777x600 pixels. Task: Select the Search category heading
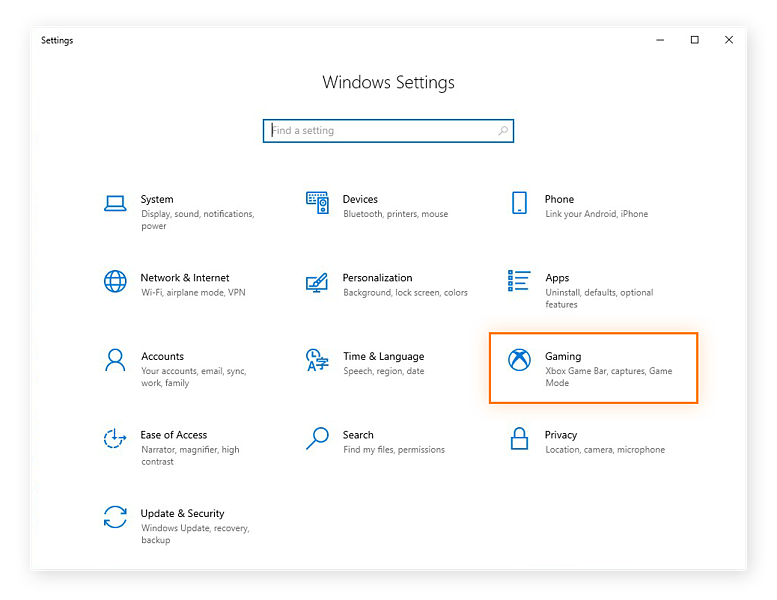point(358,435)
